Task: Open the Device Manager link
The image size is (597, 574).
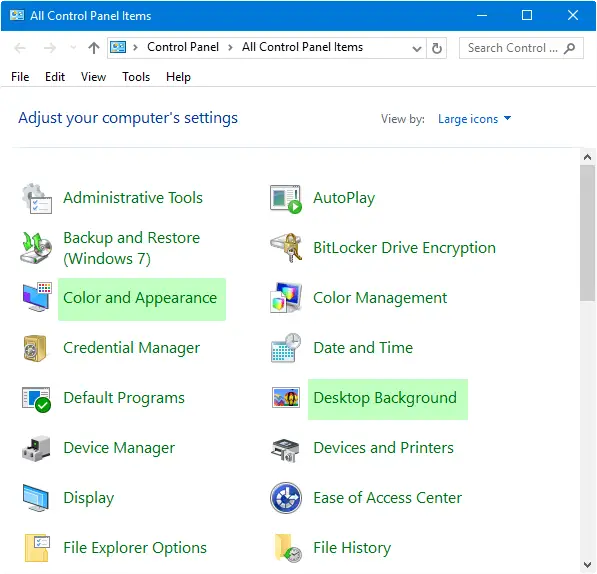Action: point(119,448)
